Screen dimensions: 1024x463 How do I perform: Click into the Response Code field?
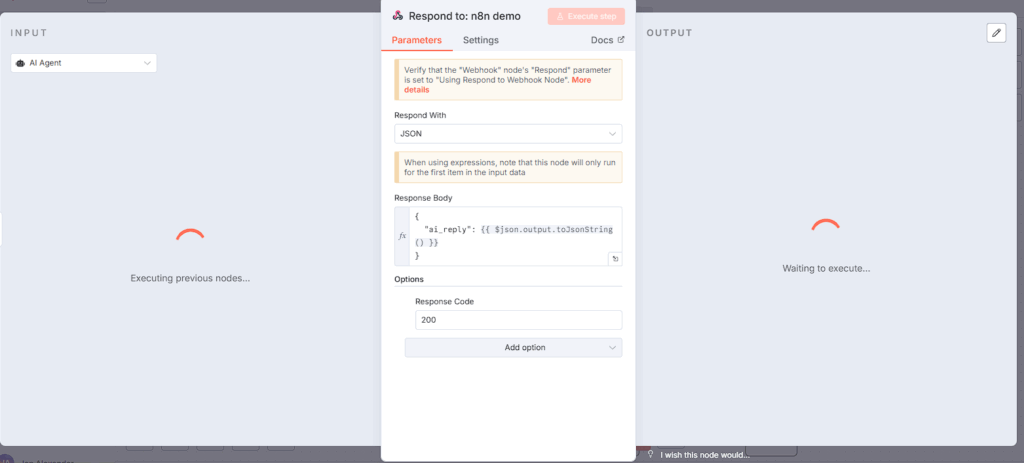(x=518, y=320)
